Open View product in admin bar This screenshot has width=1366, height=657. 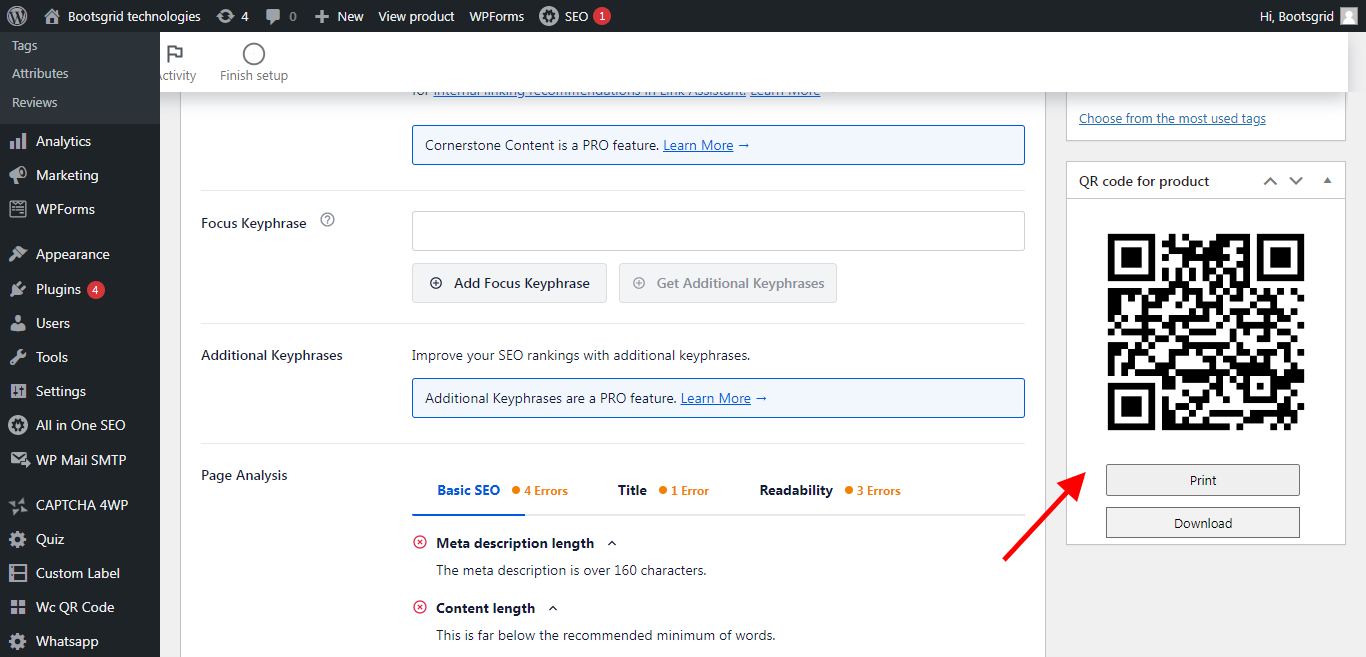[416, 16]
